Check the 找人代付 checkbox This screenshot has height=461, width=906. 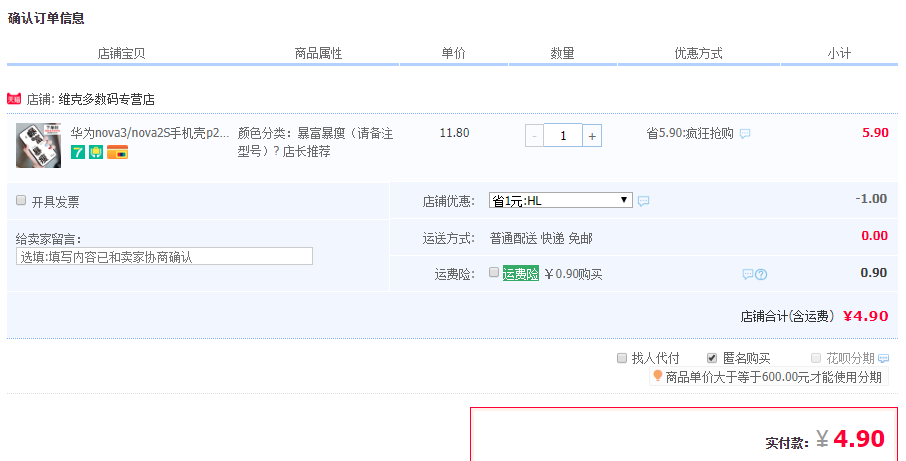[x=622, y=358]
